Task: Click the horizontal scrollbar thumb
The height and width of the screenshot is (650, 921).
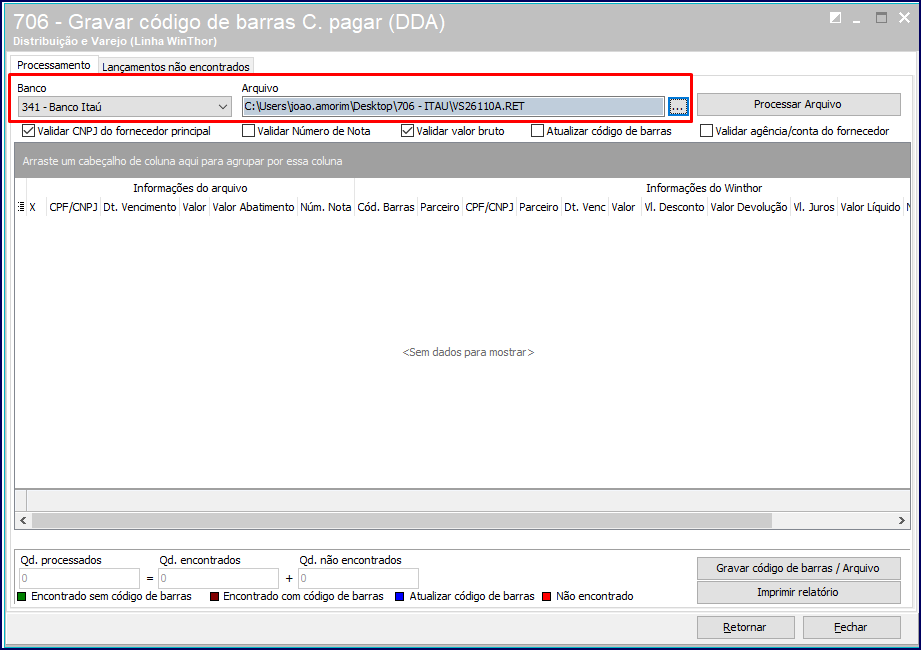Action: (x=402, y=520)
